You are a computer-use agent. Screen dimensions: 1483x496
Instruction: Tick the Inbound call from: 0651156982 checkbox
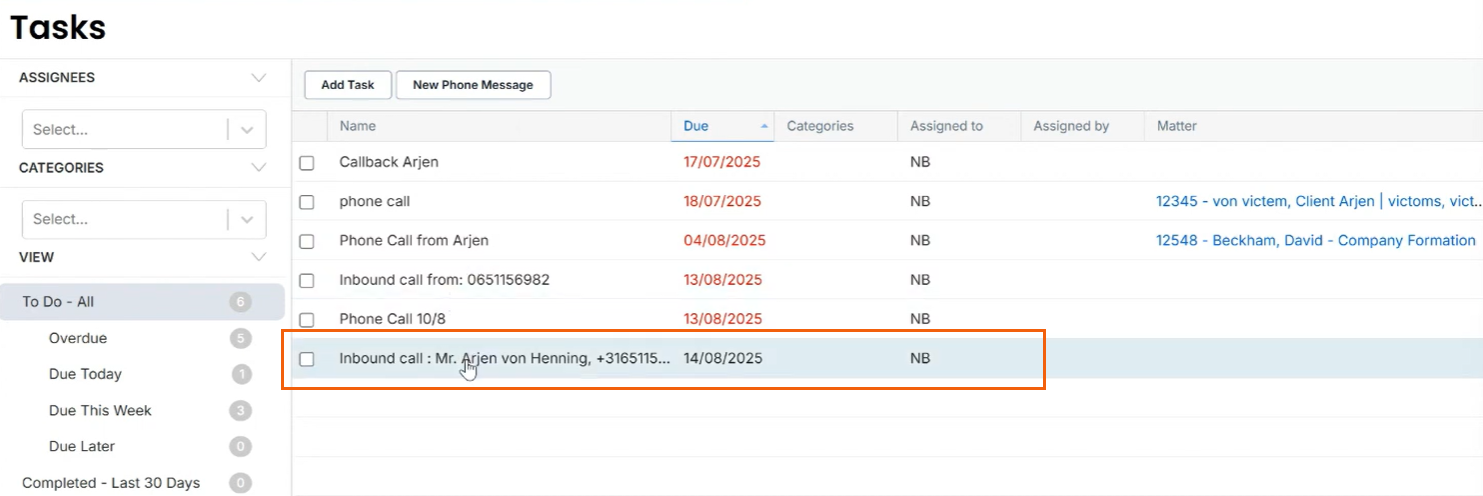pos(307,281)
